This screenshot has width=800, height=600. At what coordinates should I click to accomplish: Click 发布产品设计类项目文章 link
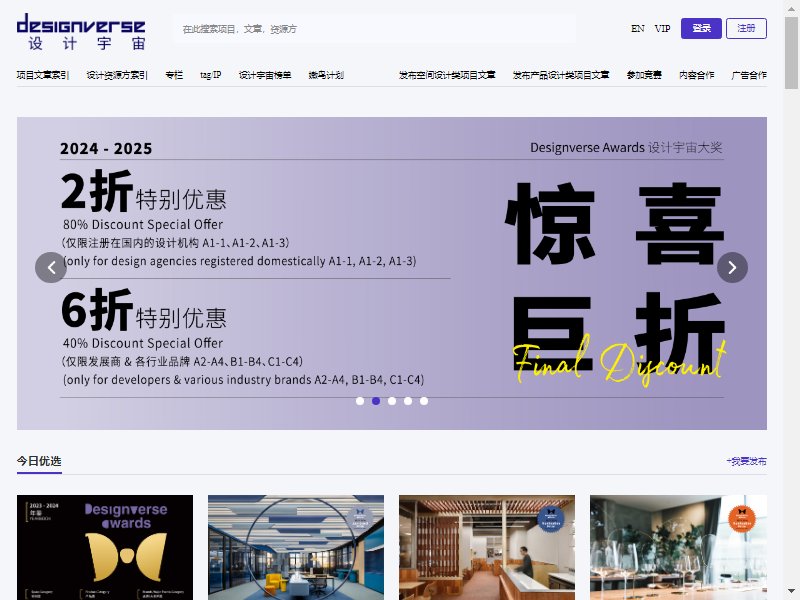(561, 75)
